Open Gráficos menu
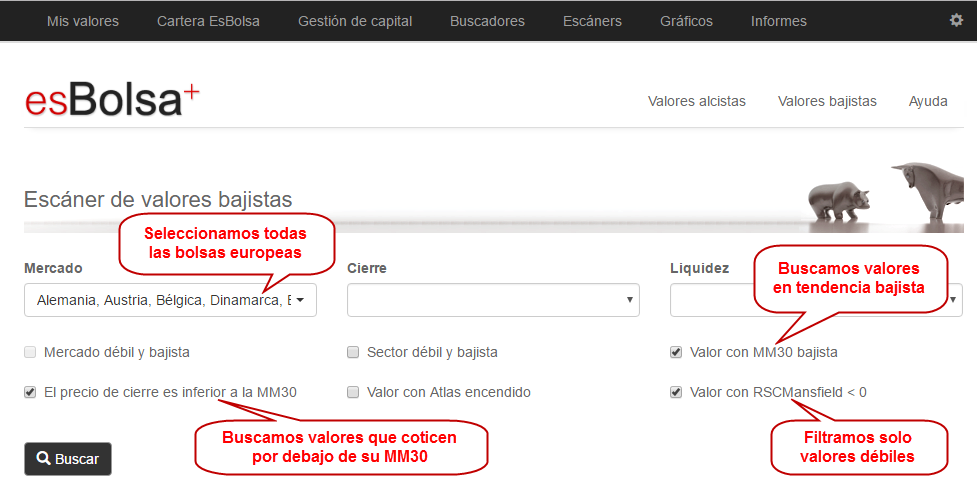This screenshot has height=480, width=977. (x=686, y=21)
